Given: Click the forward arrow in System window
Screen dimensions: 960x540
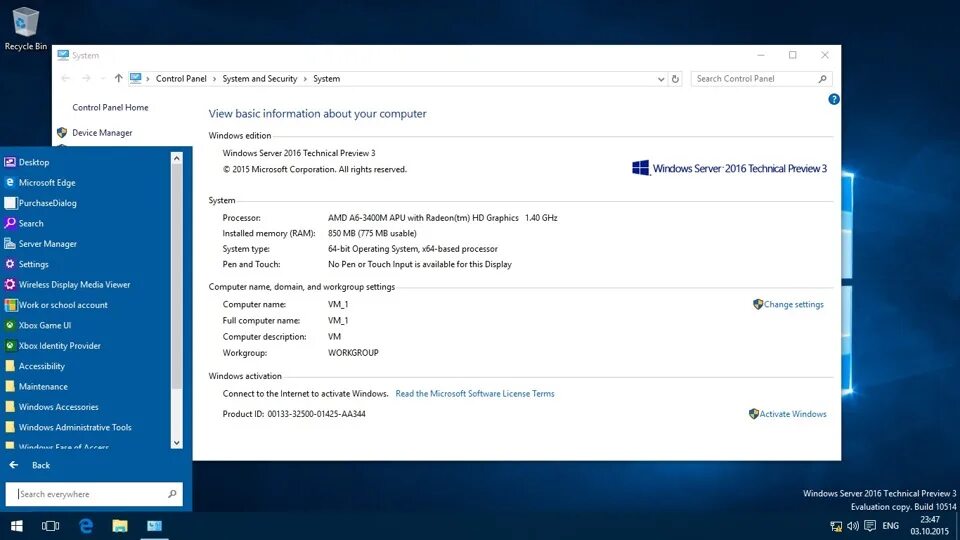Looking at the screenshot, I should coord(86,78).
